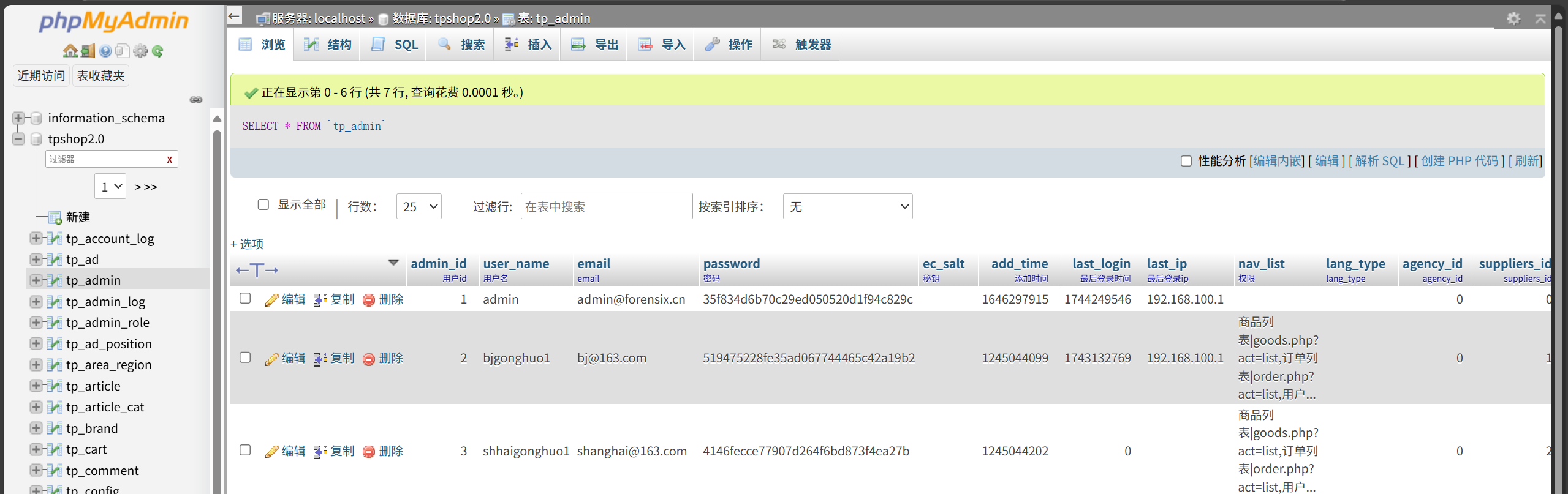This screenshot has height=494, width=1568.
Task: Open the SQL tab
Action: pos(395,45)
